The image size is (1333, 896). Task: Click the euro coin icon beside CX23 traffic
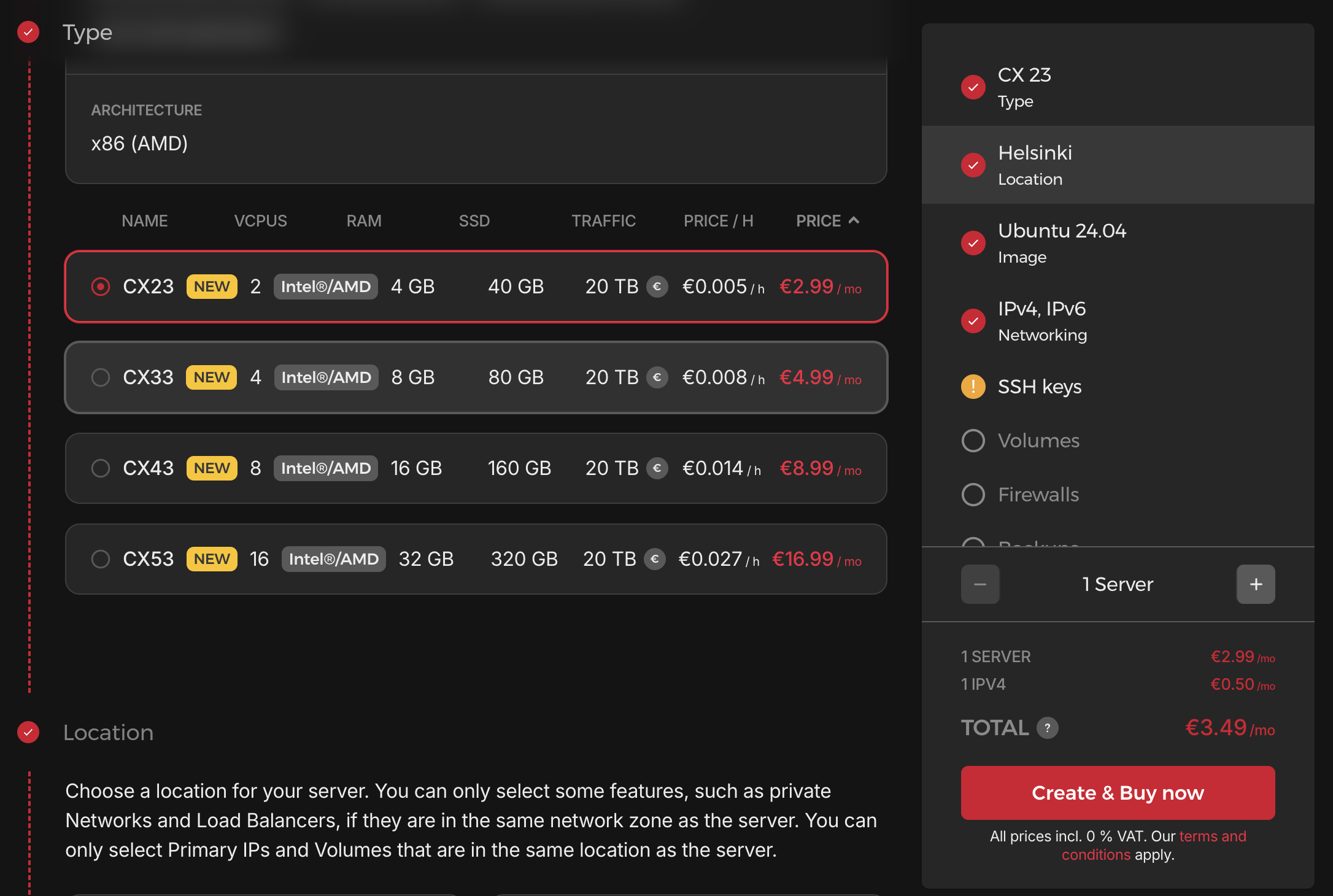pyautogui.click(x=657, y=286)
